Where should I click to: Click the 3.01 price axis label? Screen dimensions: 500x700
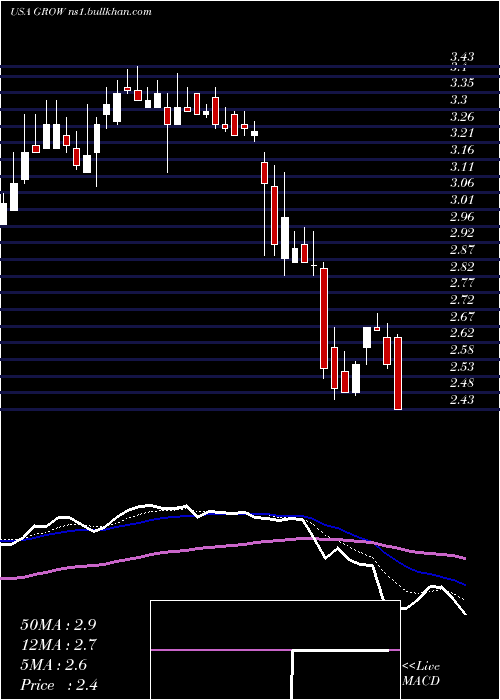coord(462,200)
